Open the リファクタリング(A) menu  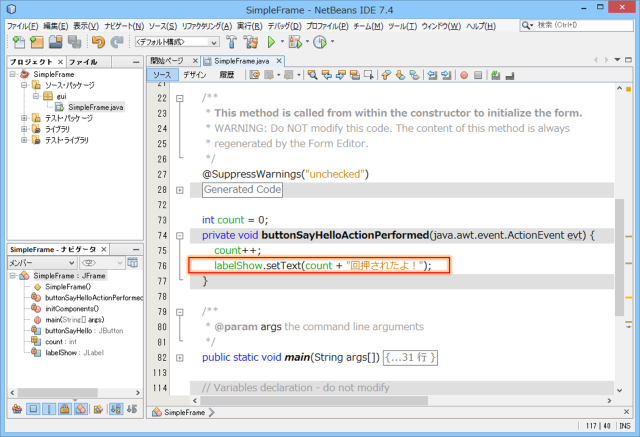pos(207,26)
